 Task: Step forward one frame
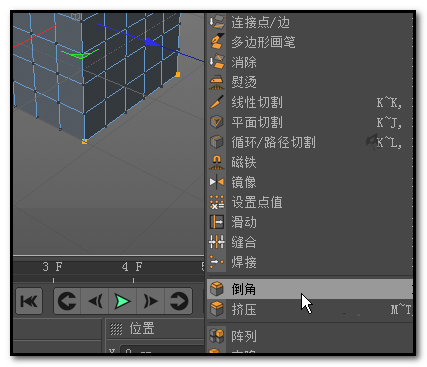(x=150, y=301)
